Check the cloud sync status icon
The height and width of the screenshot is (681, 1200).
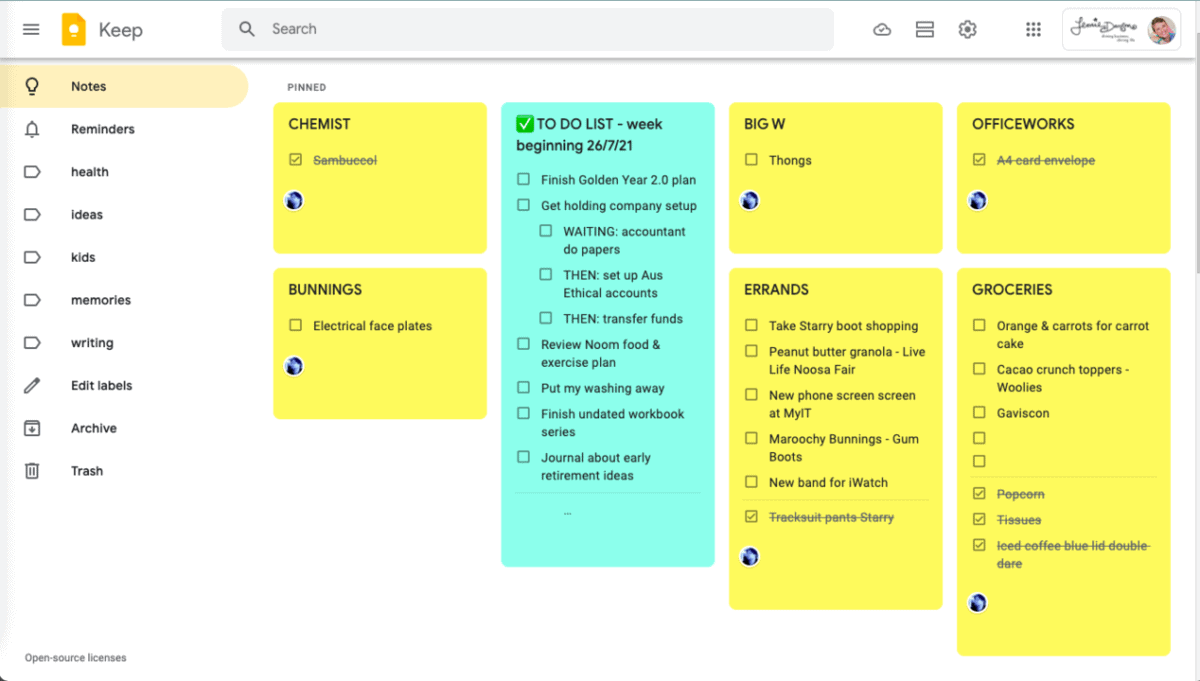[x=882, y=29]
